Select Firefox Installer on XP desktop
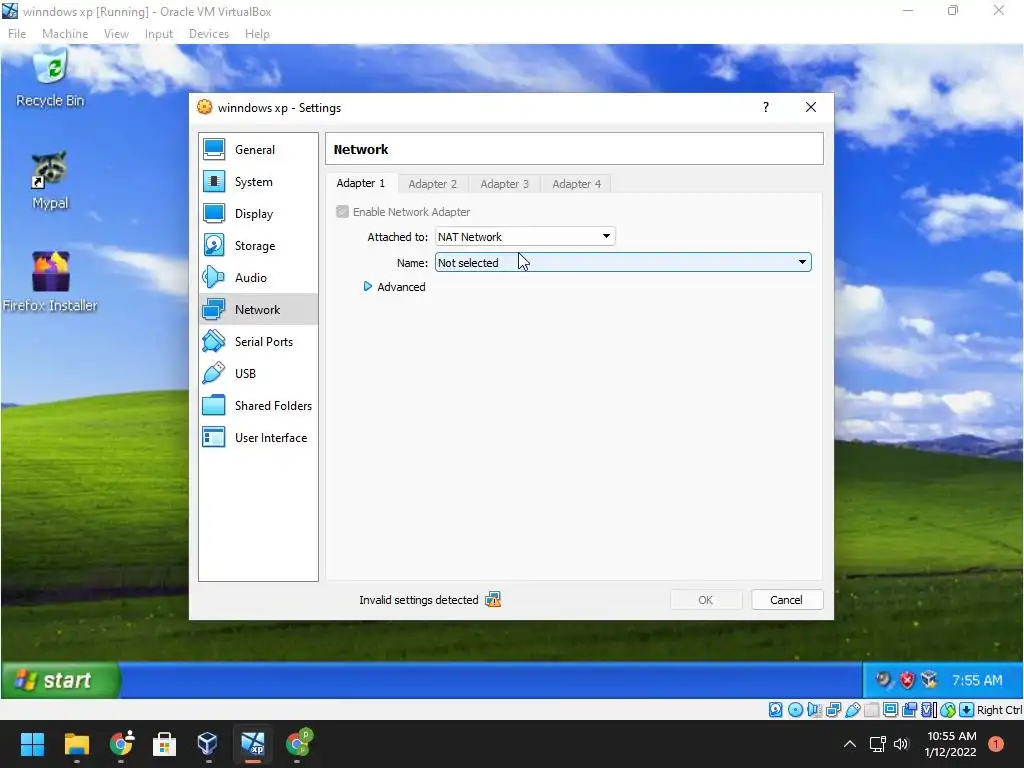Image resolution: width=1024 pixels, height=768 pixels. click(50, 281)
